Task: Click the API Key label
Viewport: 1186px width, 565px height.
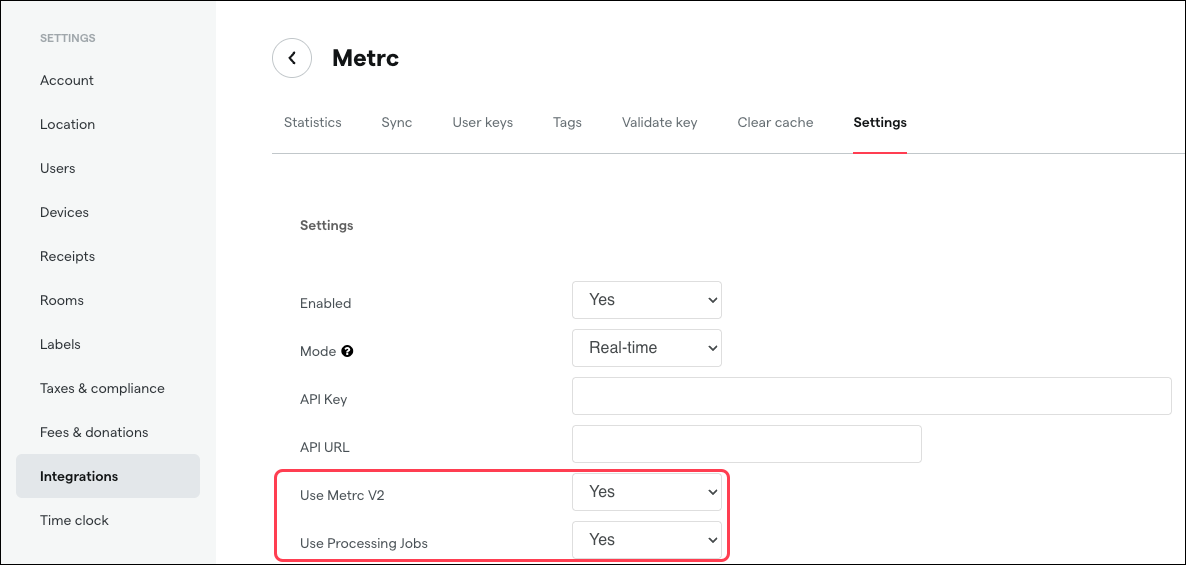Action: [x=324, y=399]
